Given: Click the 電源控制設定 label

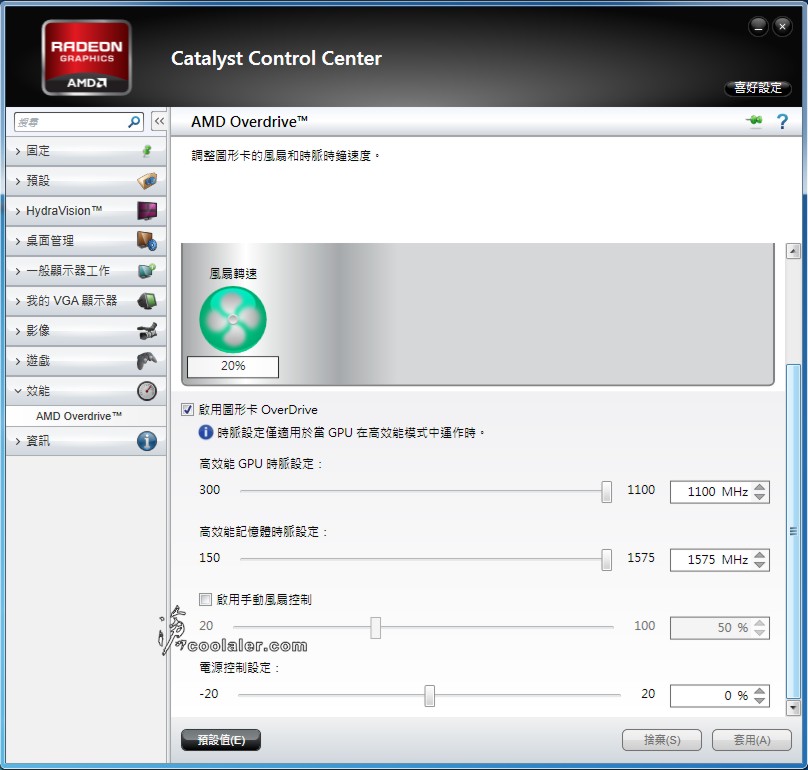Looking at the screenshot, I should (240, 668).
